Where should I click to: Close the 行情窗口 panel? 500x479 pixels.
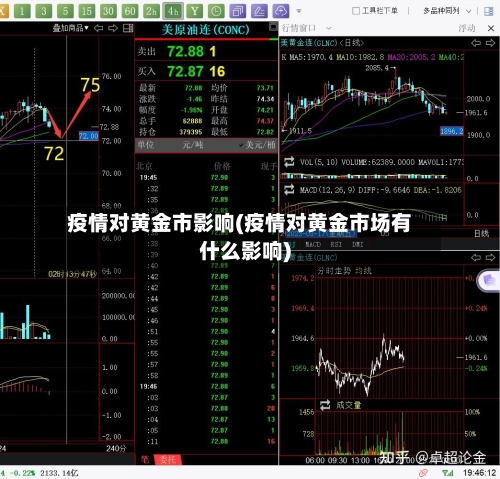[491, 28]
